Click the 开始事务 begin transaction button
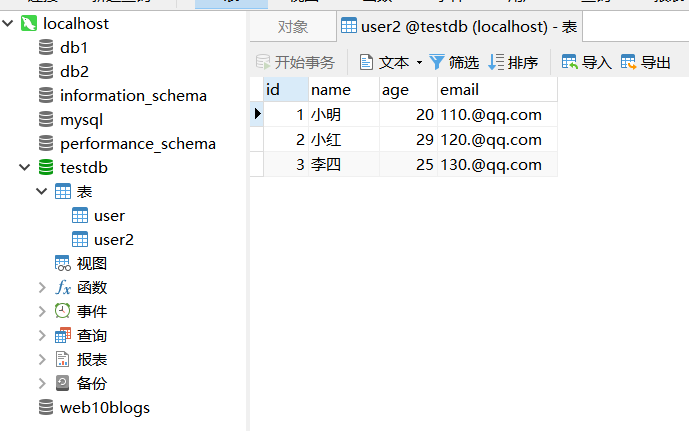 (296, 62)
